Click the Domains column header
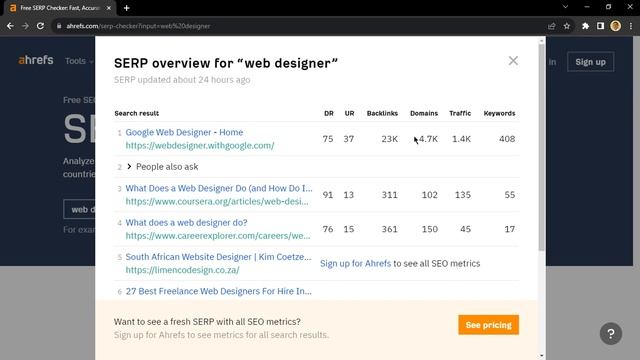This screenshot has width=640, height=360. (424, 113)
